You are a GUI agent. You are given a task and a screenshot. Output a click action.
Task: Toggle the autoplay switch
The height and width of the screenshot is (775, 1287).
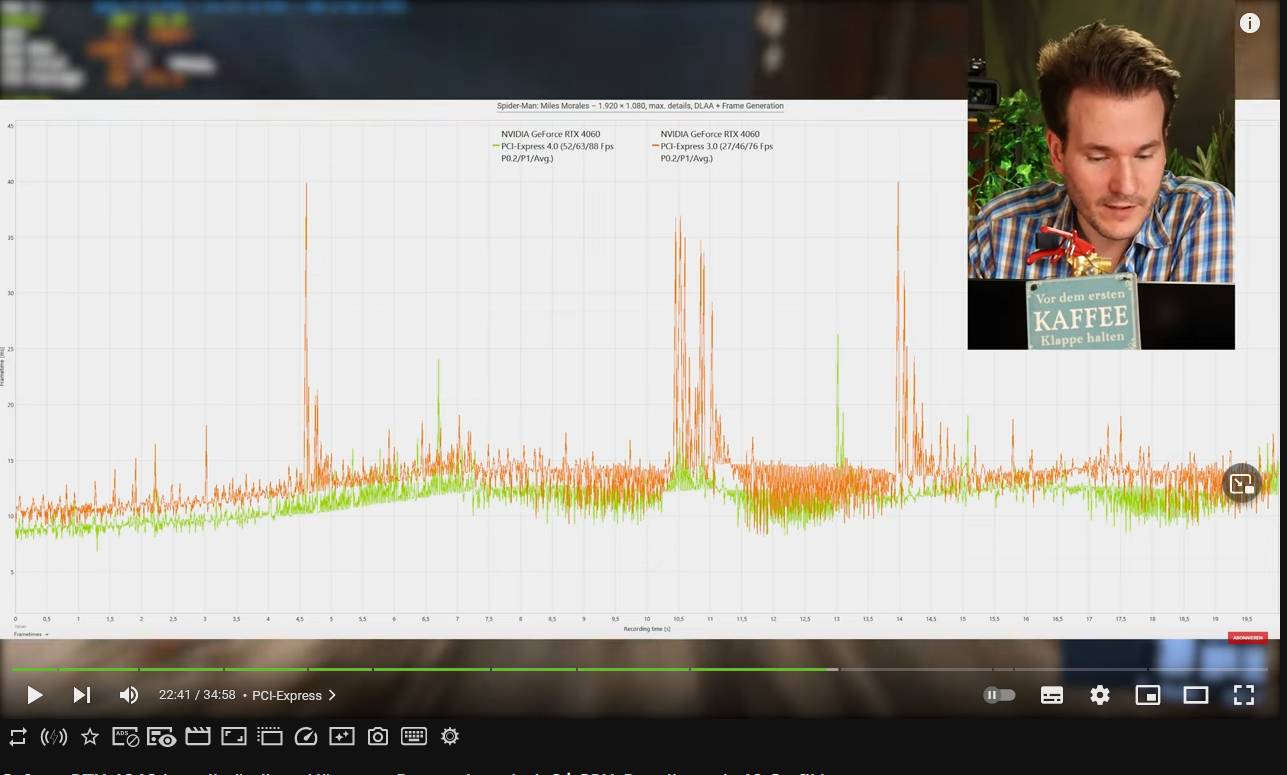pyautogui.click(x=999, y=695)
